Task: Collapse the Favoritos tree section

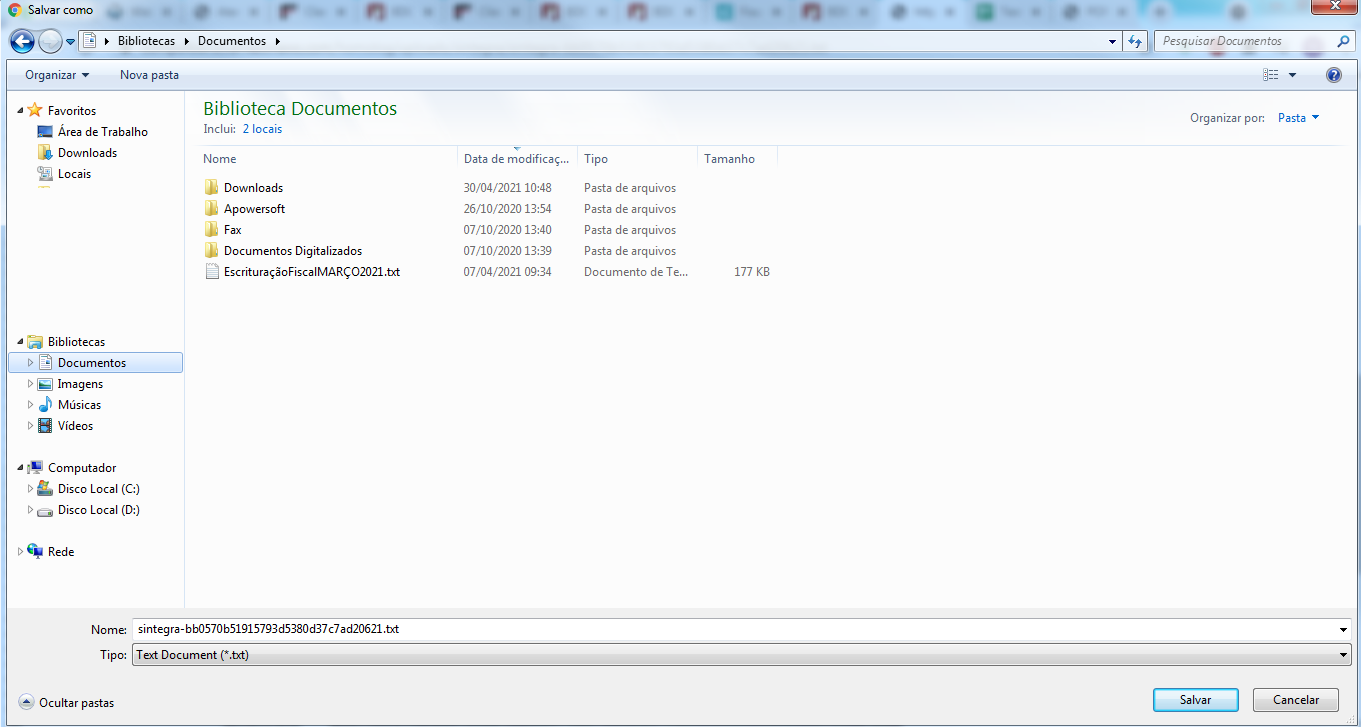Action: point(21,111)
